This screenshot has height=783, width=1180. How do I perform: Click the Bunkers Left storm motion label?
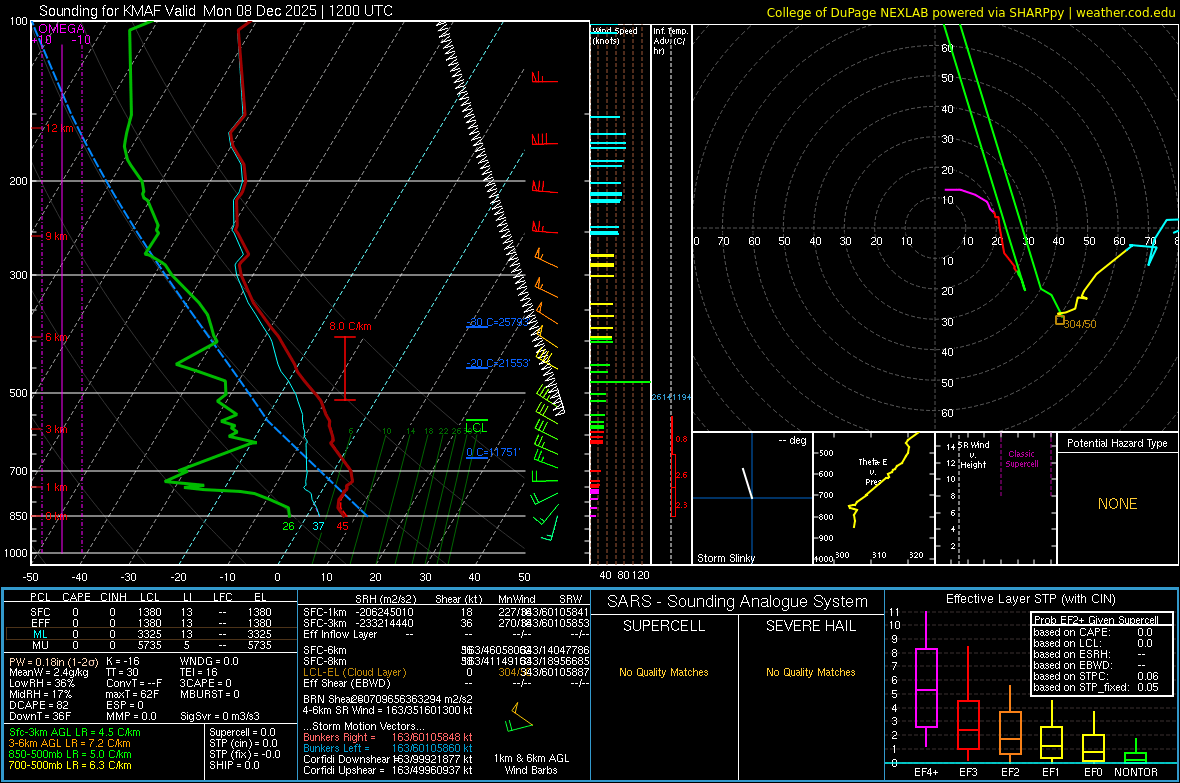[336, 748]
